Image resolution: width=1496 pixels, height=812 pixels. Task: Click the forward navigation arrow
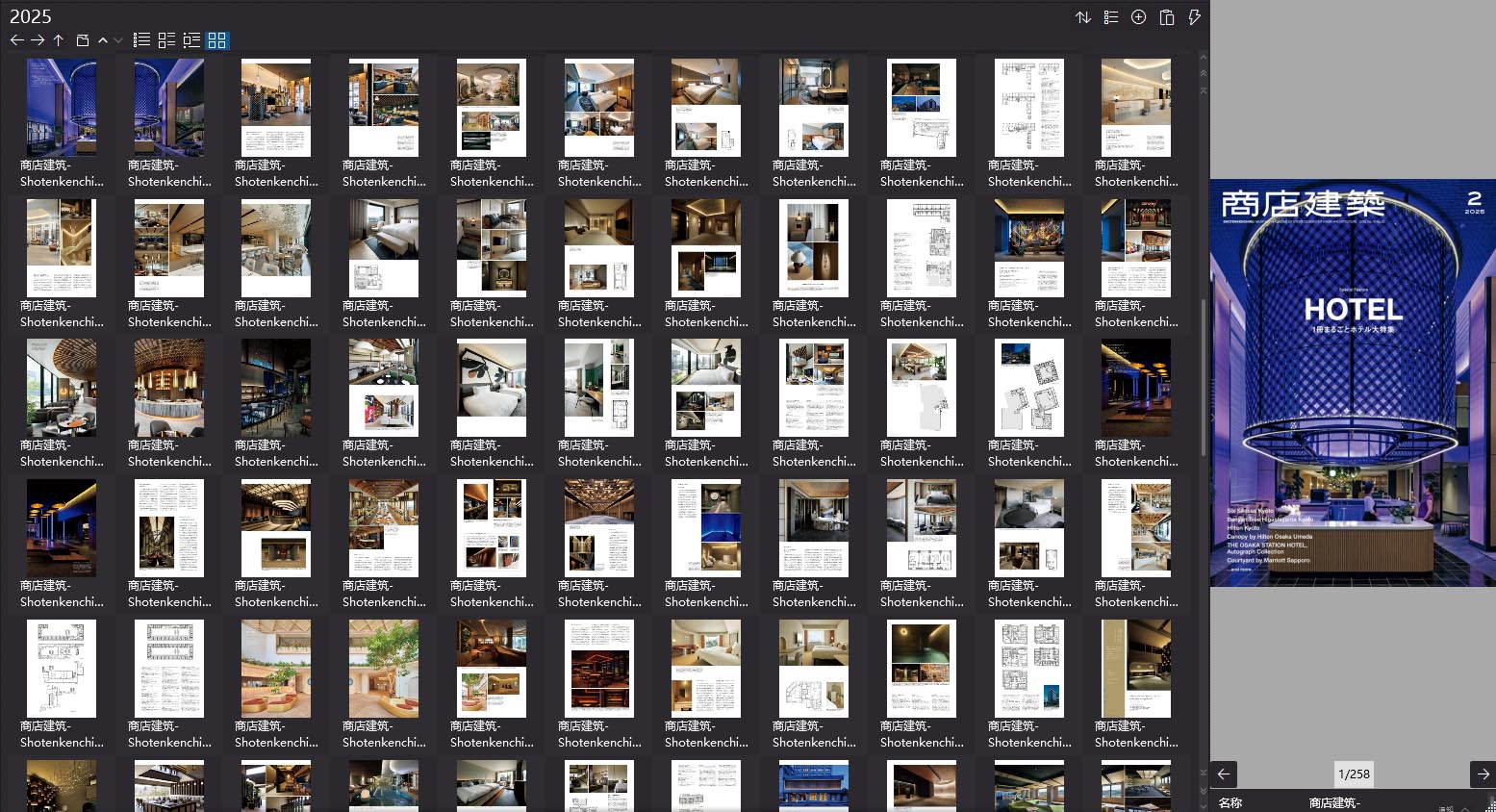(x=38, y=40)
